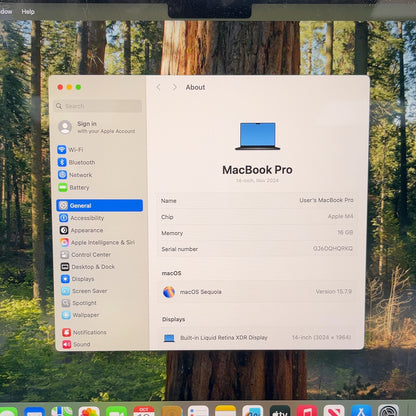This screenshot has height=416, width=416.
Task: Open Wallpaper settings
Action: tap(81, 315)
